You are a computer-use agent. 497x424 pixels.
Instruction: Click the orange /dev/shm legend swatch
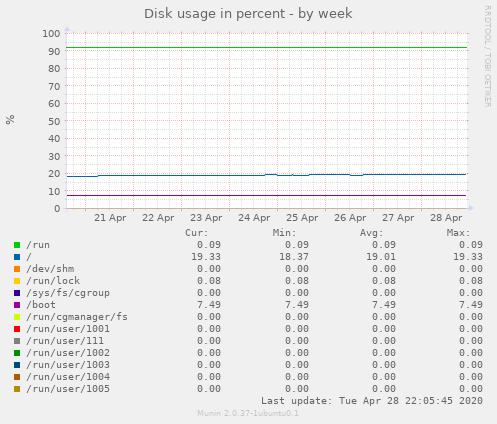point(17,269)
